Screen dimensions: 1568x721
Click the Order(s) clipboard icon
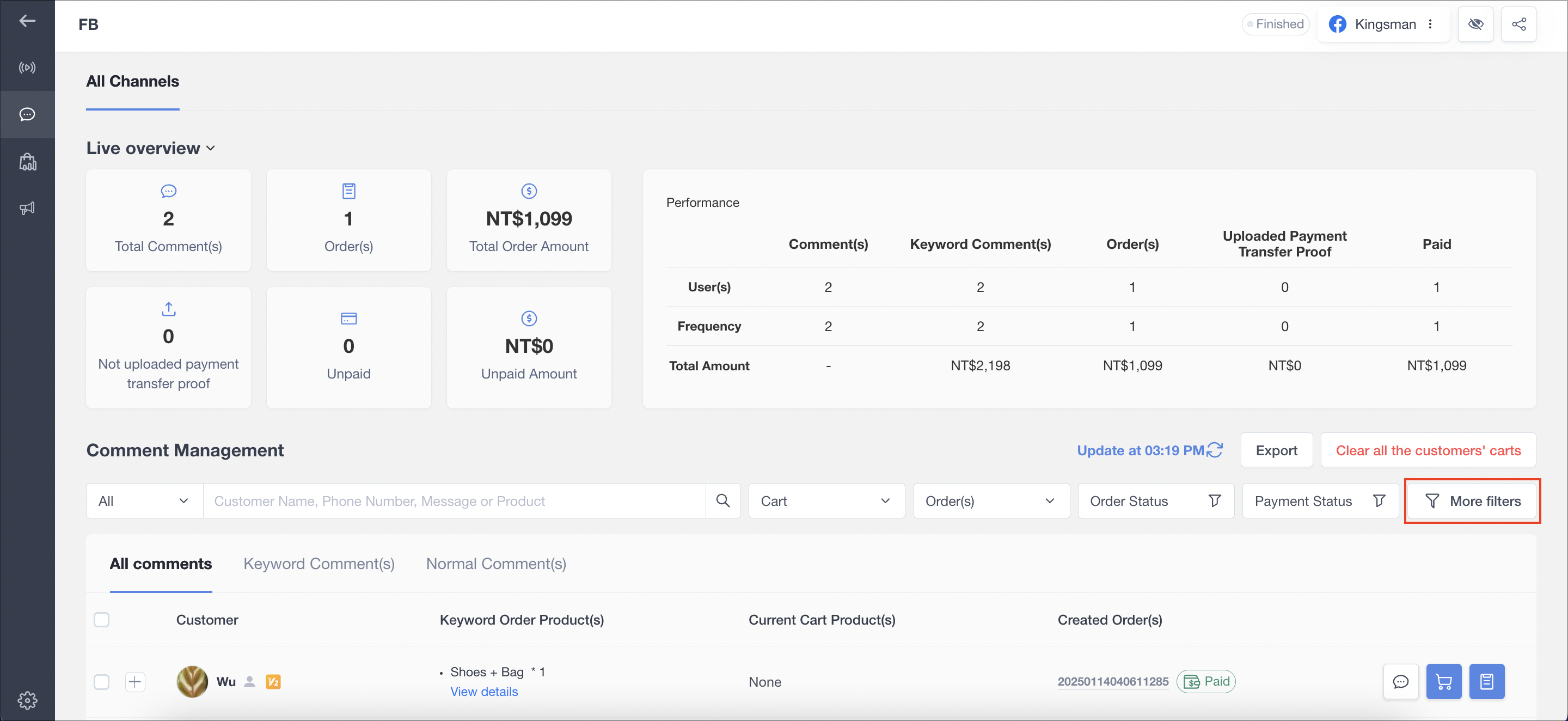(348, 191)
